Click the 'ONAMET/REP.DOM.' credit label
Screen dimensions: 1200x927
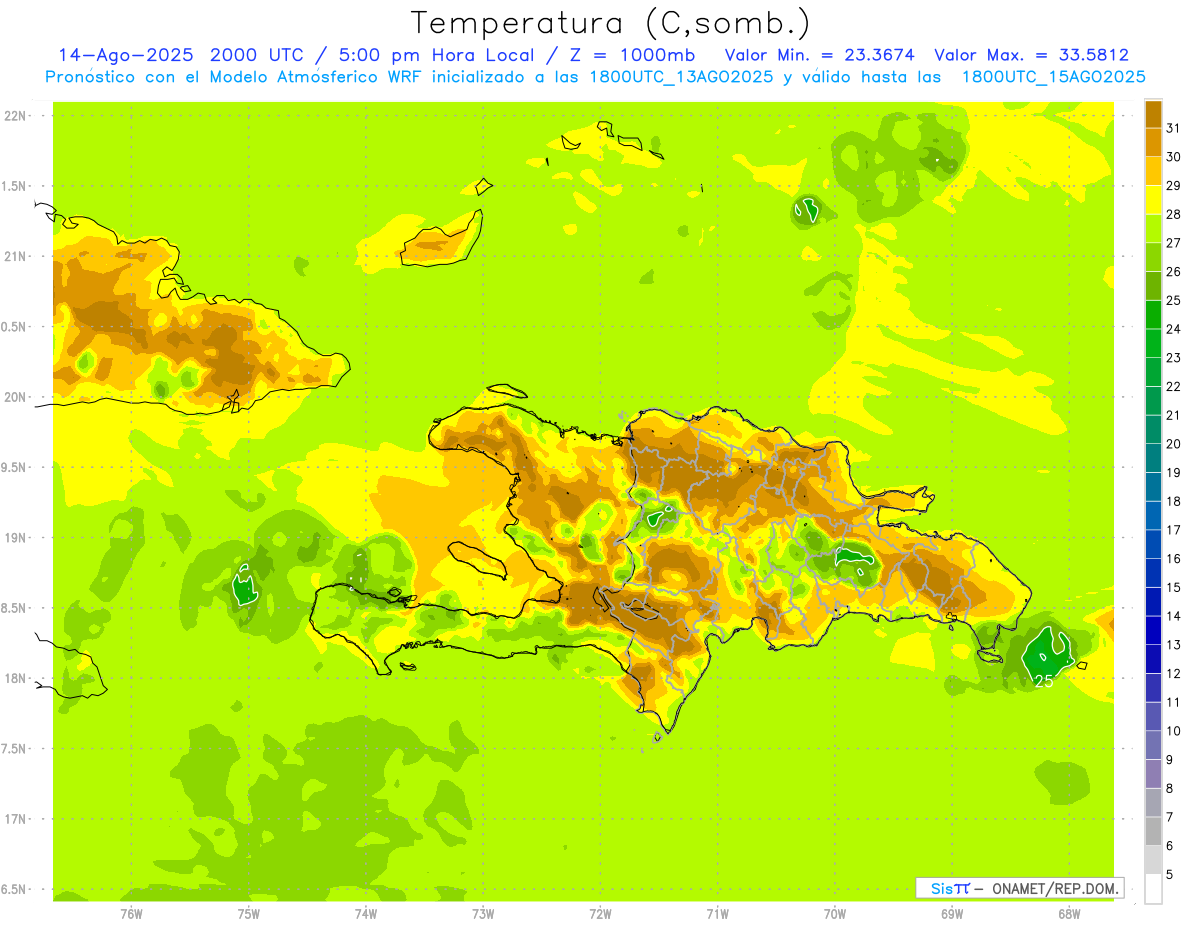pos(1056,888)
